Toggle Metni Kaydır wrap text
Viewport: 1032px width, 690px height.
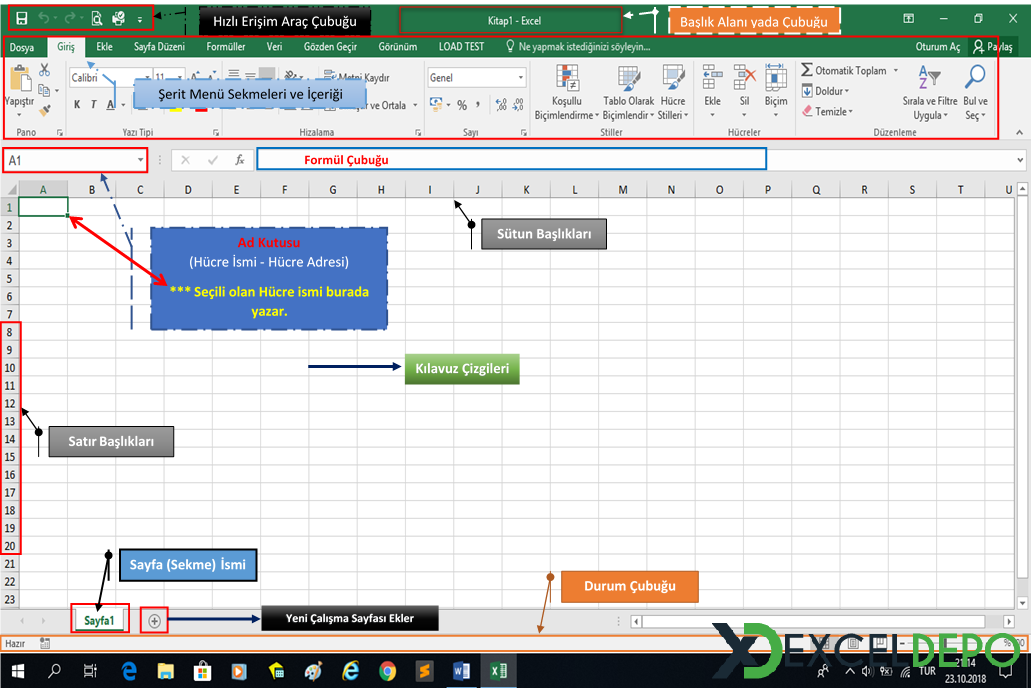pos(356,77)
